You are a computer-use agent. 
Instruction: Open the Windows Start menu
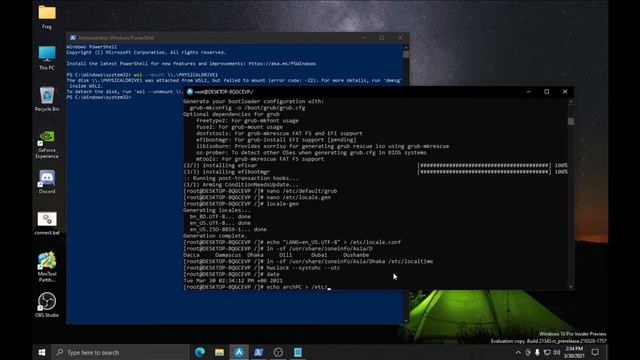[42, 352]
